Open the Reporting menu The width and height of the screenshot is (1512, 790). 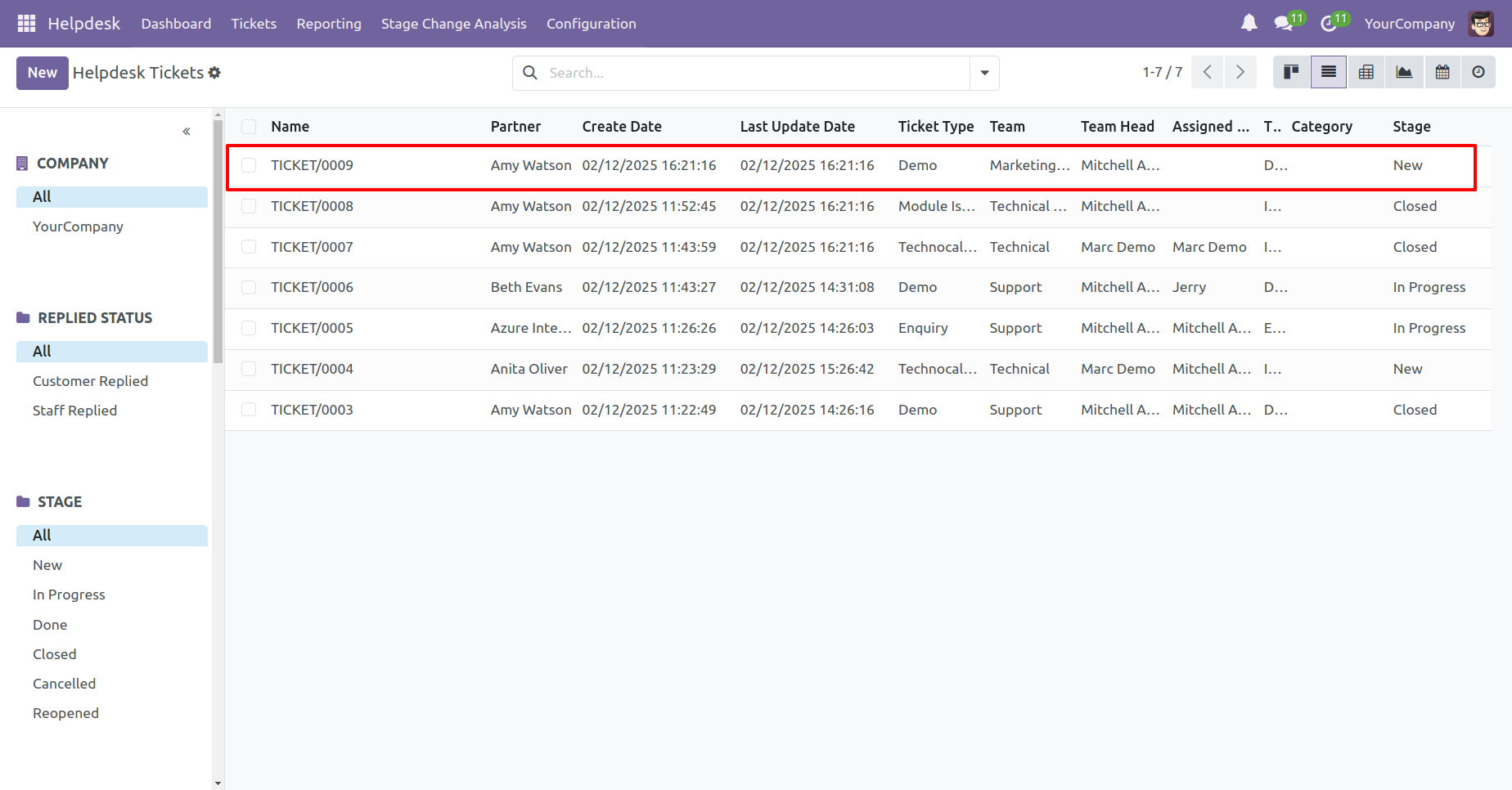[329, 24]
